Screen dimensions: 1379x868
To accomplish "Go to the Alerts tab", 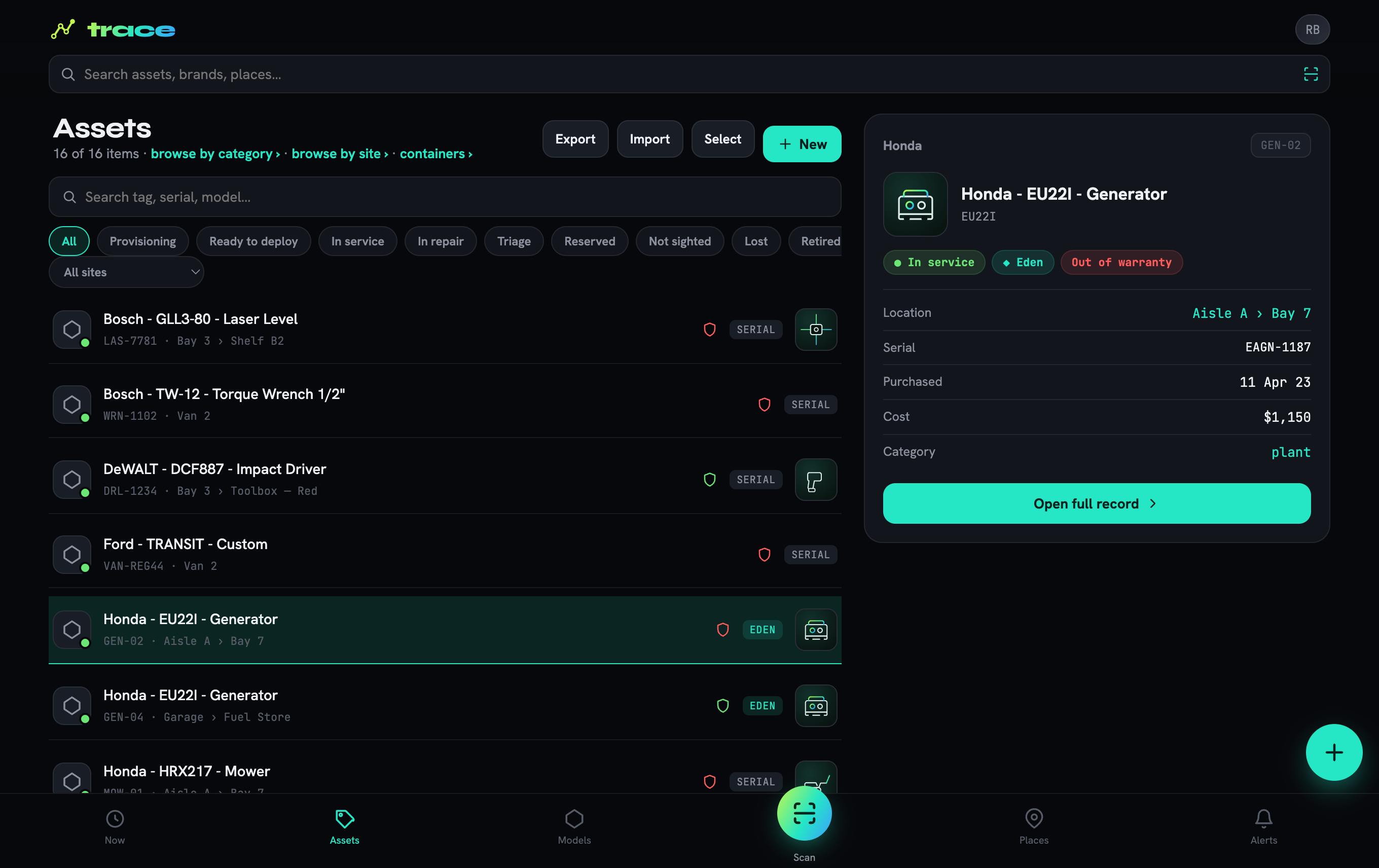I will pos(1263,827).
